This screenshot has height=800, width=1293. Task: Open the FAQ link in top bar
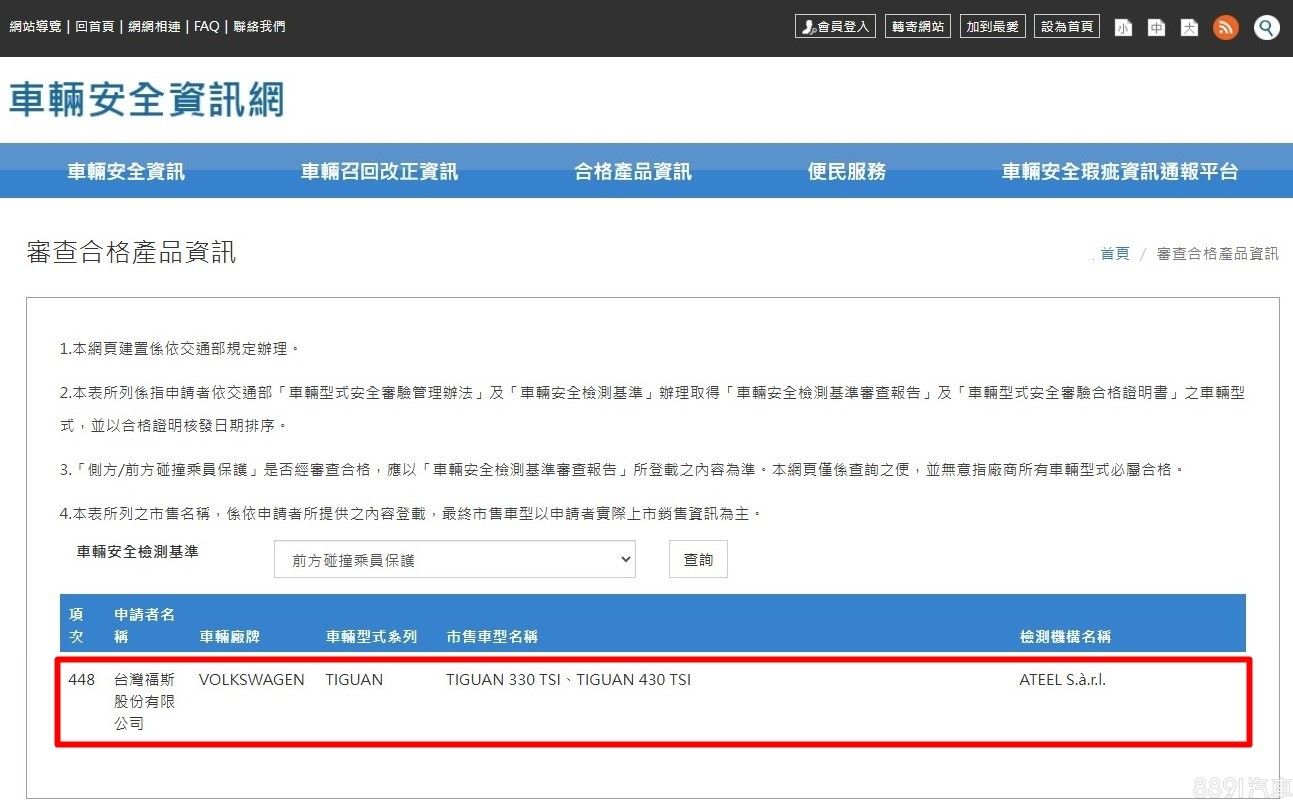click(207, 26)
